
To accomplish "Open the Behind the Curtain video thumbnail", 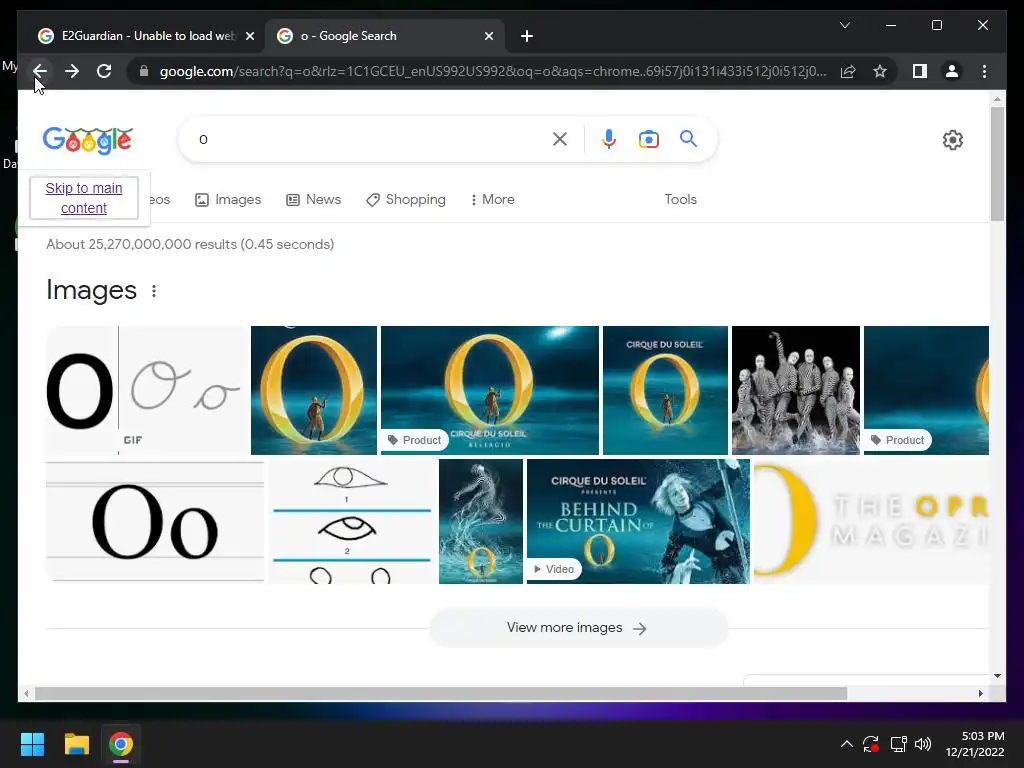I will coord(638,521).
